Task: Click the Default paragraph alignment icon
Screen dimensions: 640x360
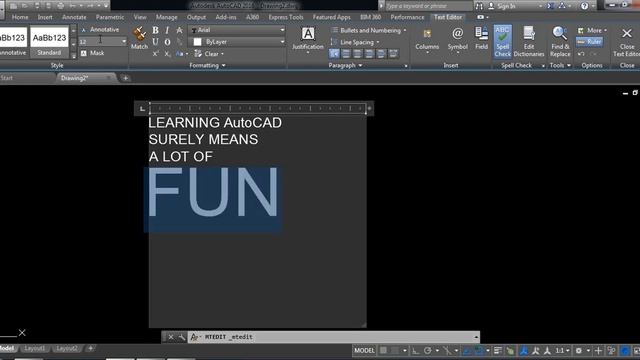Action: 334,53
